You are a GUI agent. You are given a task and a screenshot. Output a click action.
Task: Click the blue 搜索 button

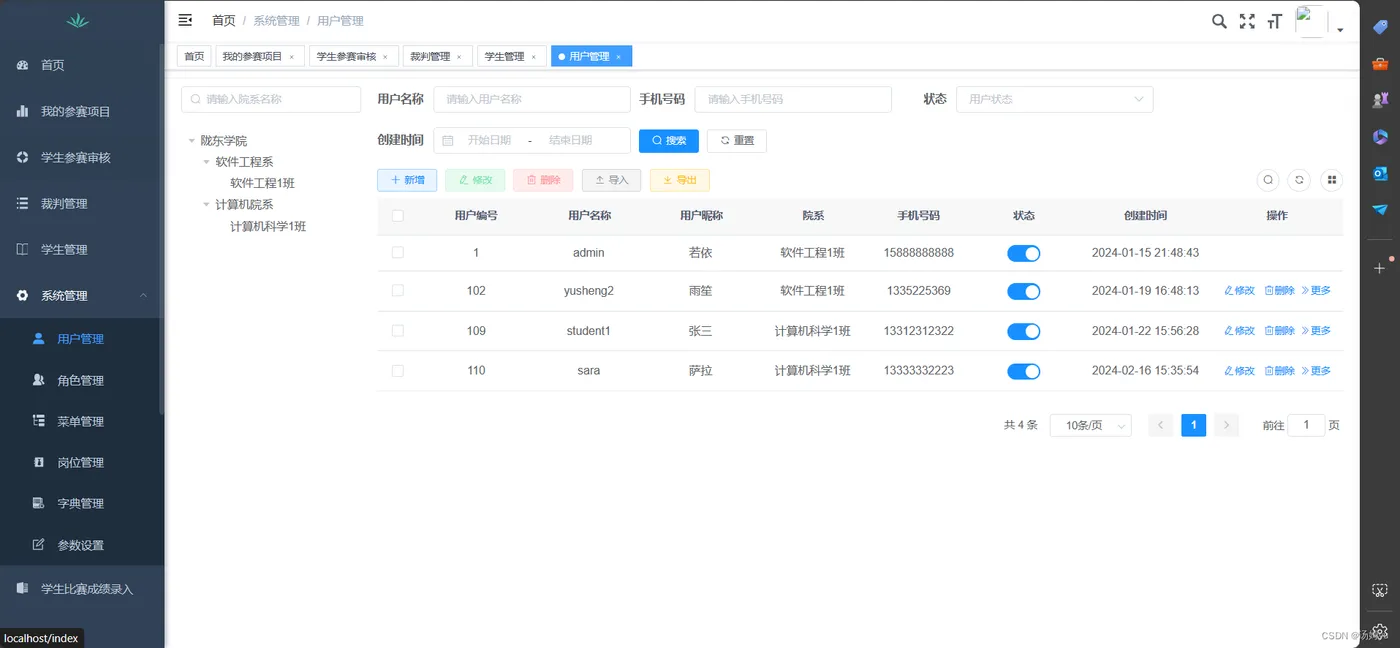(668, 140)
